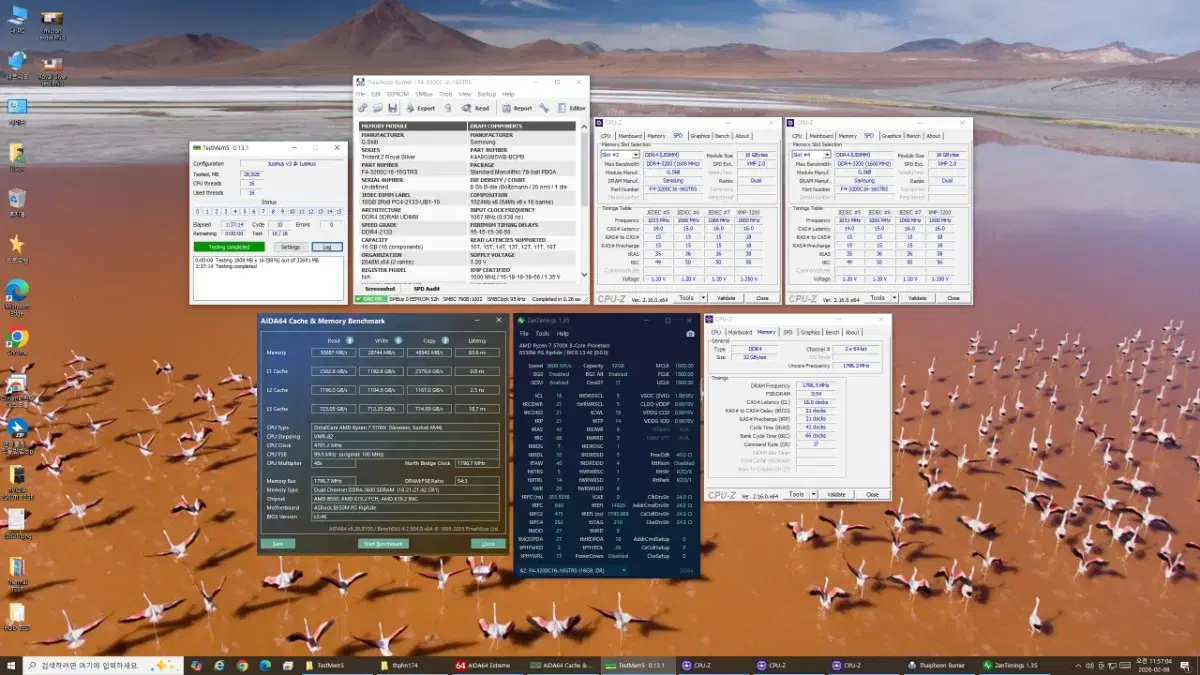
Task: Switch to Mainboard tab in the lower CPU-Z window
Action: pyautogui.click(x=740, y=332)
